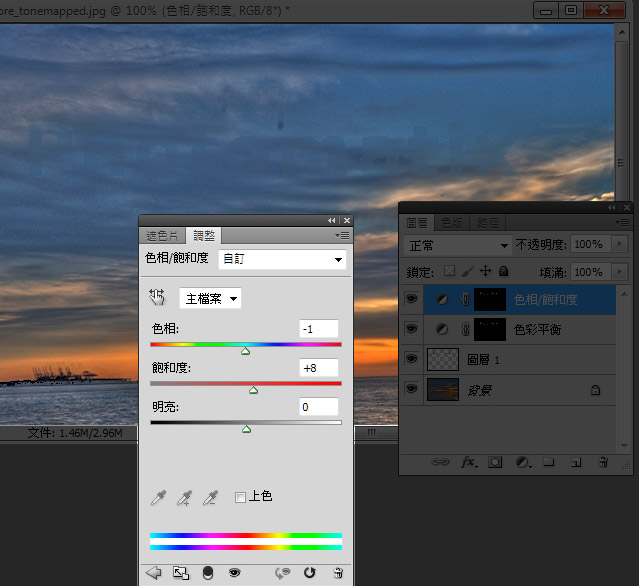Screen dimensions: 639x586
Task: Click the 色相 value field
Action: coord(319,329)
